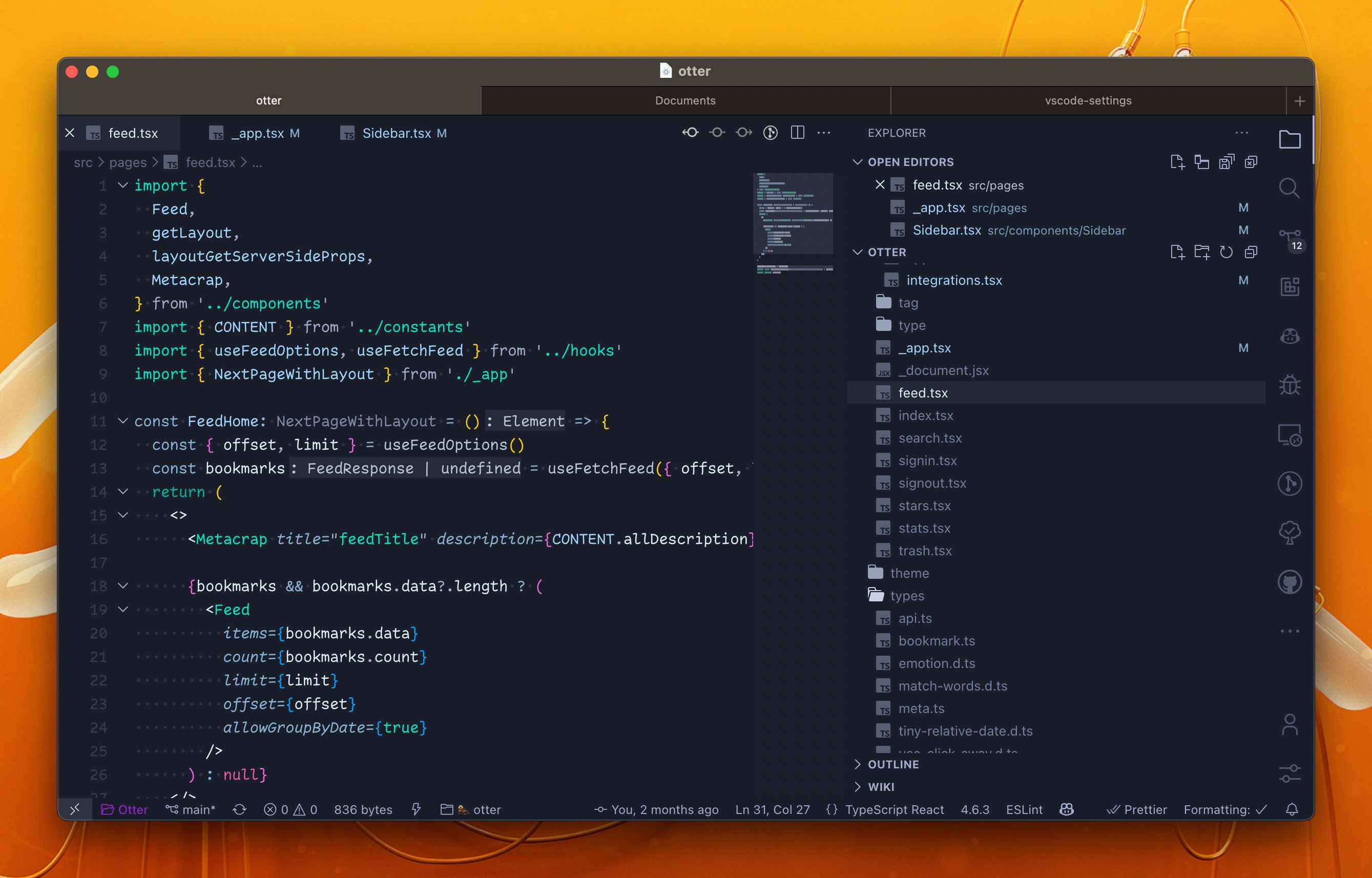Switch to the vscode-settings window tab
This screenshot has width=1372, height=878.
pos(1088,100)
